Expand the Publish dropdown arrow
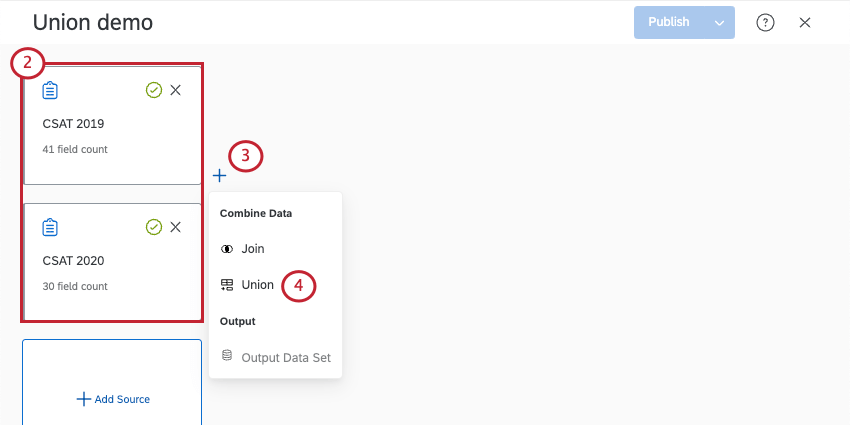 pos(719,22)
